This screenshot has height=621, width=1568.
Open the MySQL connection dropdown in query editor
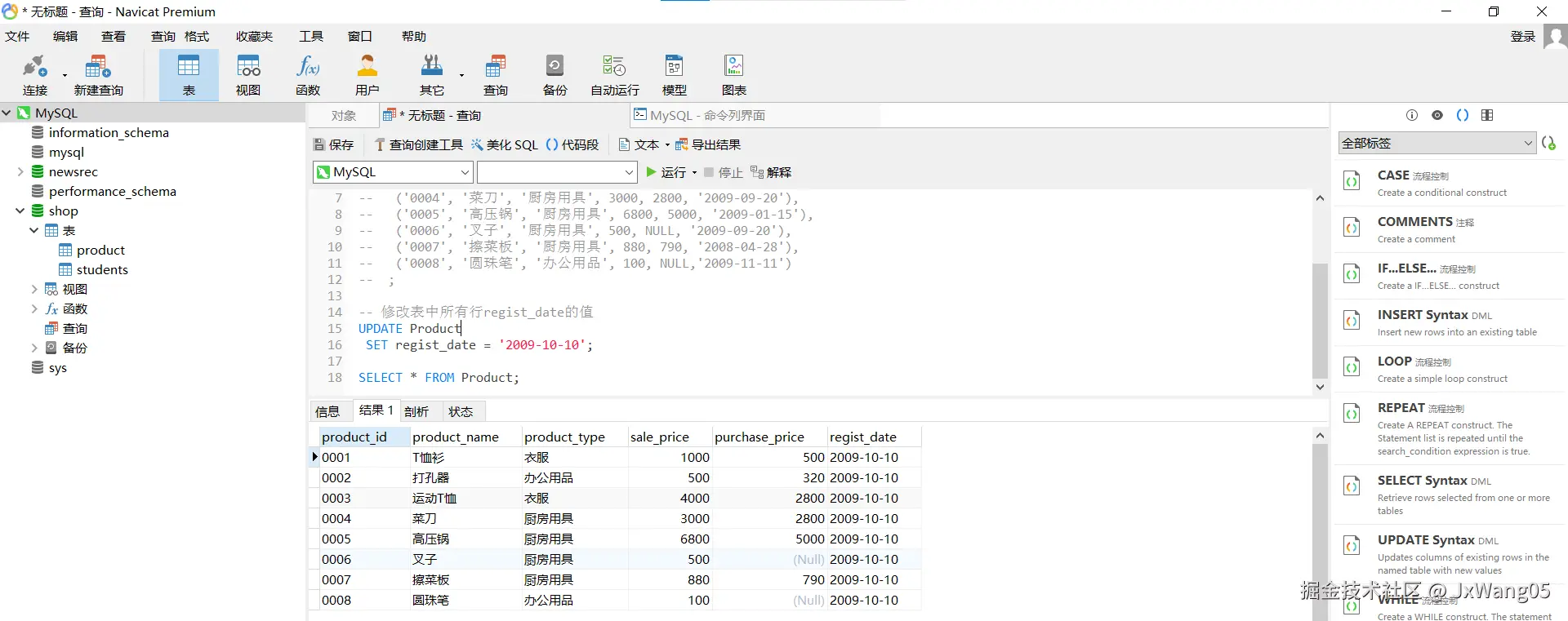click(393, 172)
